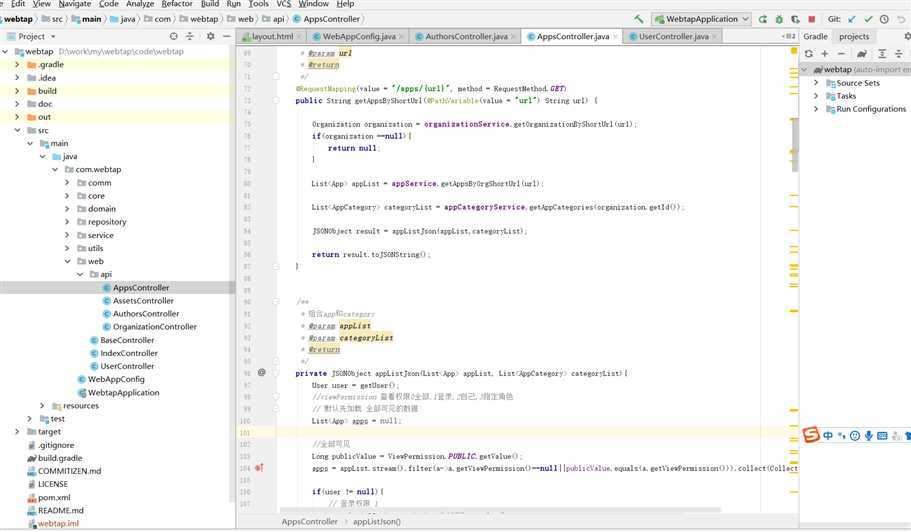Viewport: 911px width, 532px height.
Task: Select OrganizationController in the project tree
Action: click(x=155, y=326)
